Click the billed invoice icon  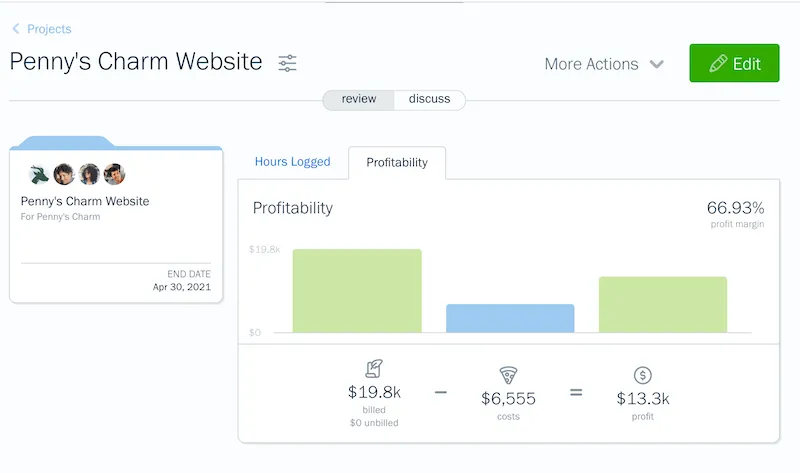point(374,369)
